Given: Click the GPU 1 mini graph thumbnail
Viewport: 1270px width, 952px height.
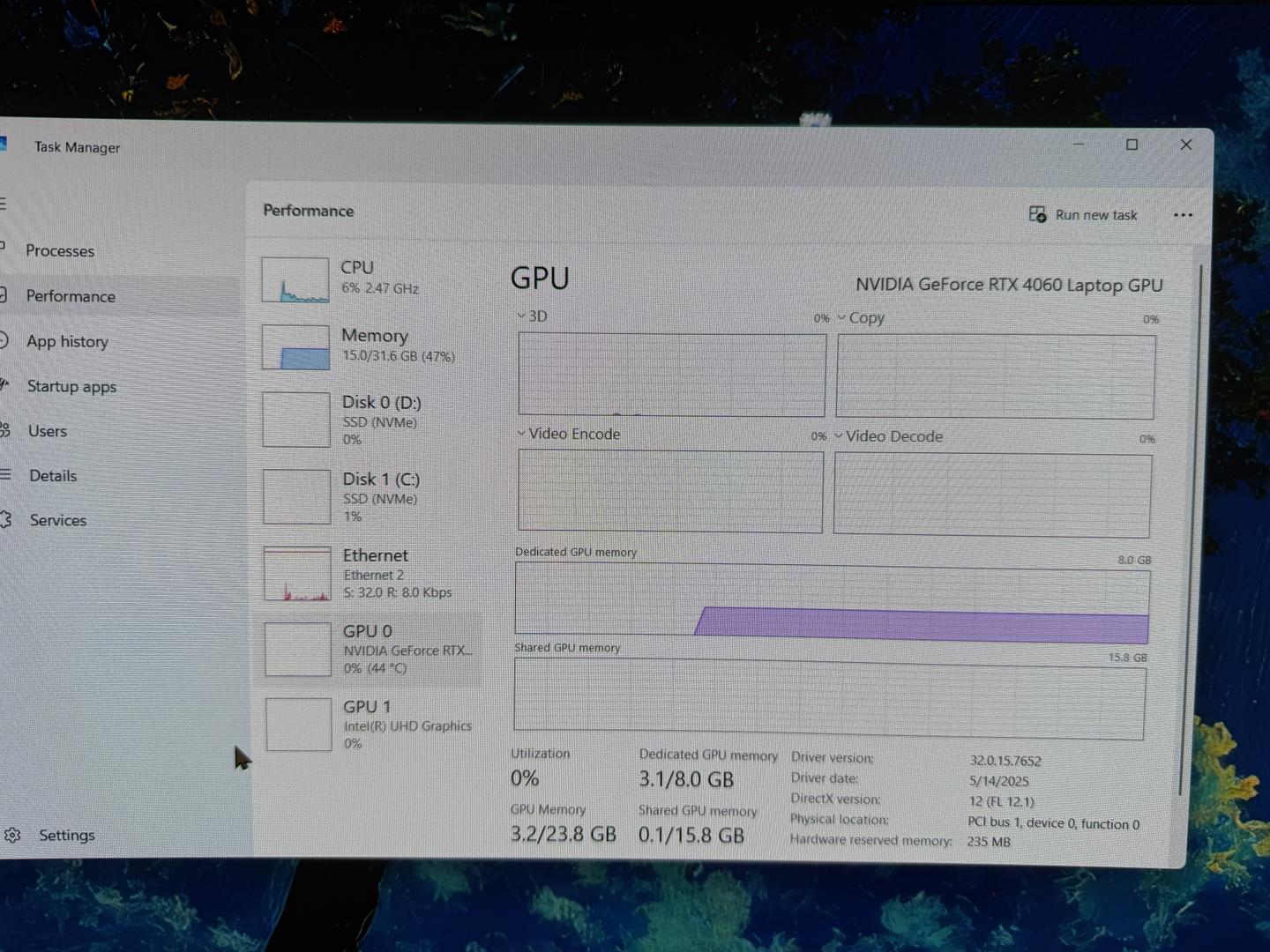Looking at the screenshot, I should pyautogui.click(x=298, y=725).
